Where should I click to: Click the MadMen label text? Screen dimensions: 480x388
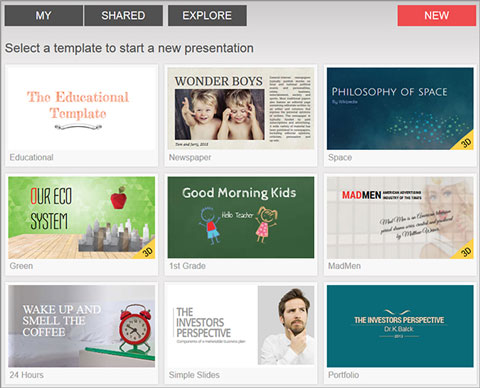click(344, 266)
